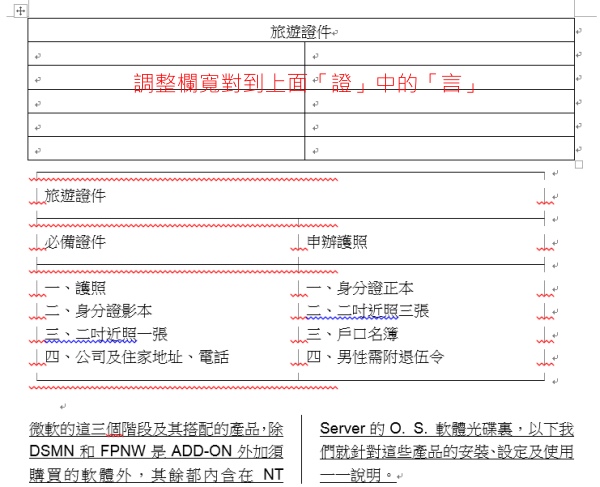The image size is (600, 487).
Task: Click the red annotation text 調整欄寬對到上面
Action: pyautogui.click(x=221, y=83)
